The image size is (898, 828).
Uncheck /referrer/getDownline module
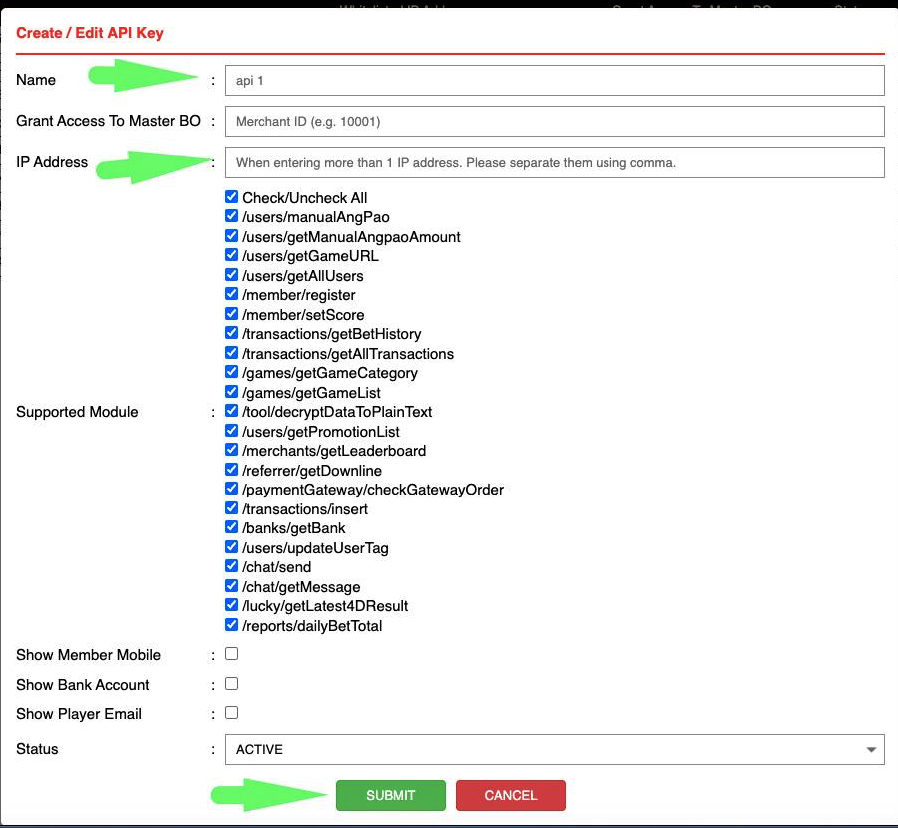click(x=231, y=470)
